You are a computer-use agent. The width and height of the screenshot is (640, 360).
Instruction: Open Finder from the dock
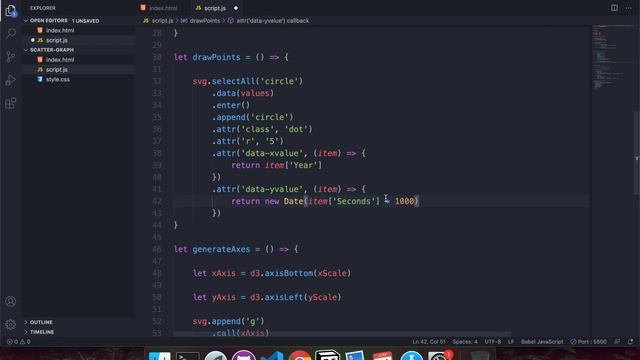coord(160,356)
